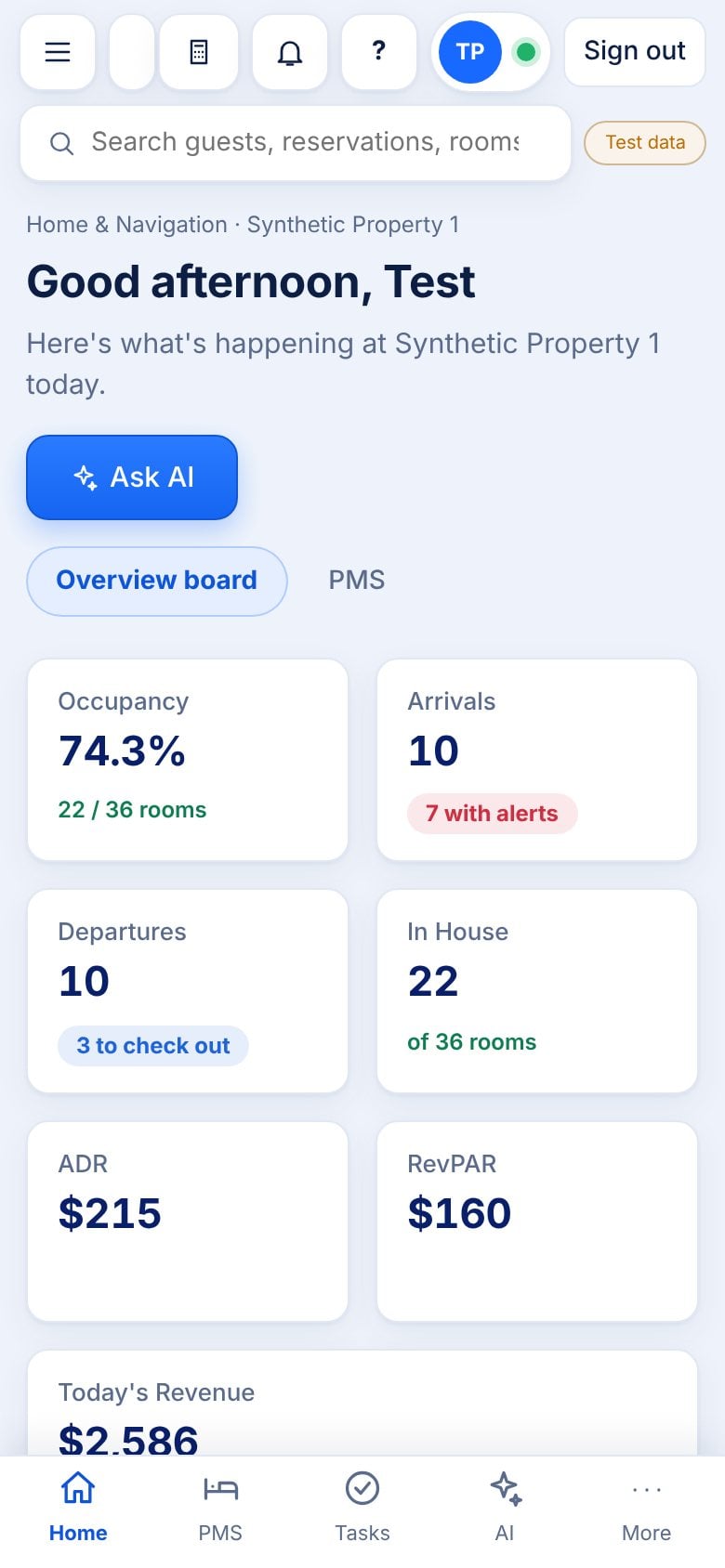Click the Ask AI button
Screen dimensions: 725x1568
pyautogui.click(x=132, y=477)
